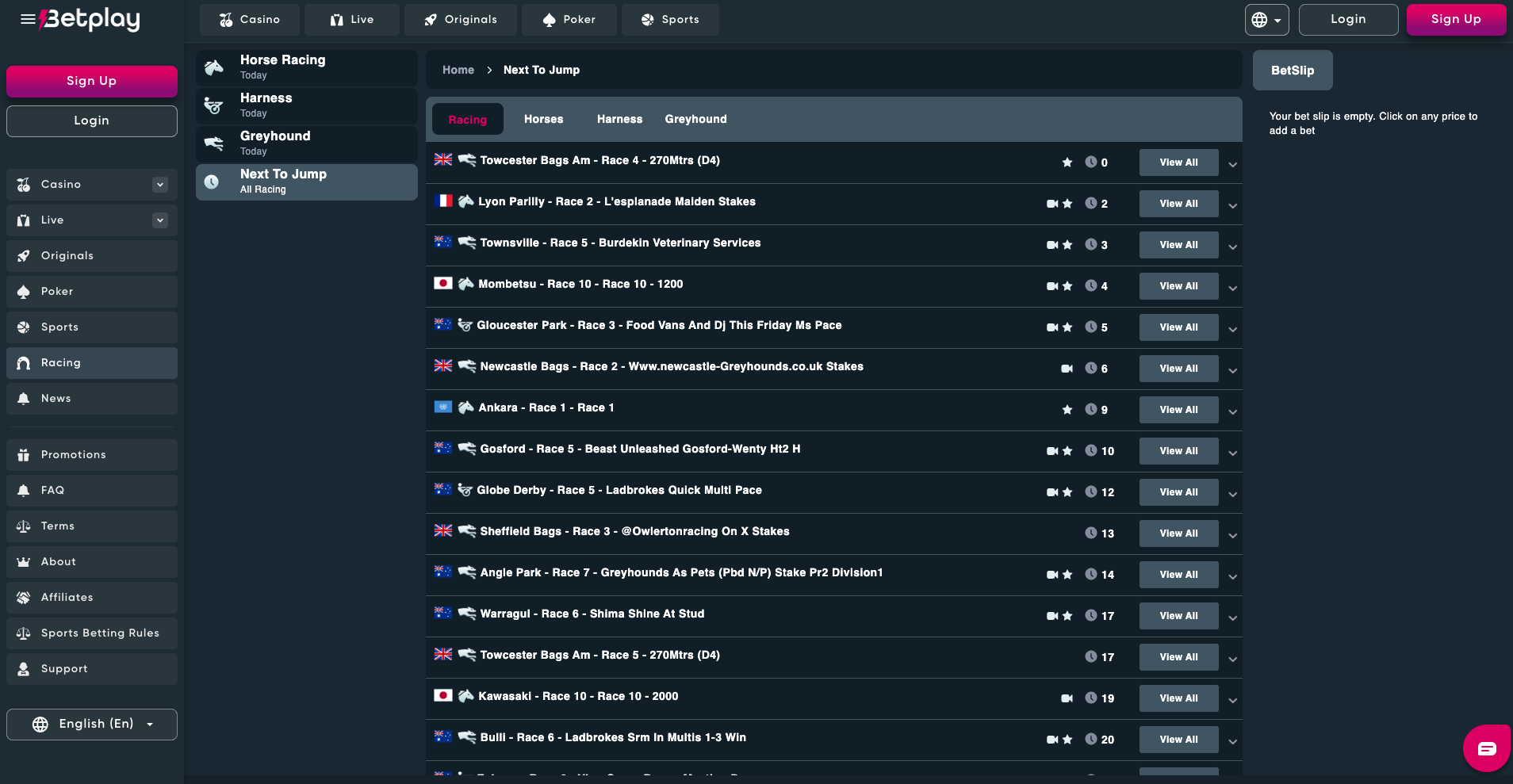Click sidebar Login button
The width and height of the screenshot is (1513, 784).
click(x=92, y=121)
